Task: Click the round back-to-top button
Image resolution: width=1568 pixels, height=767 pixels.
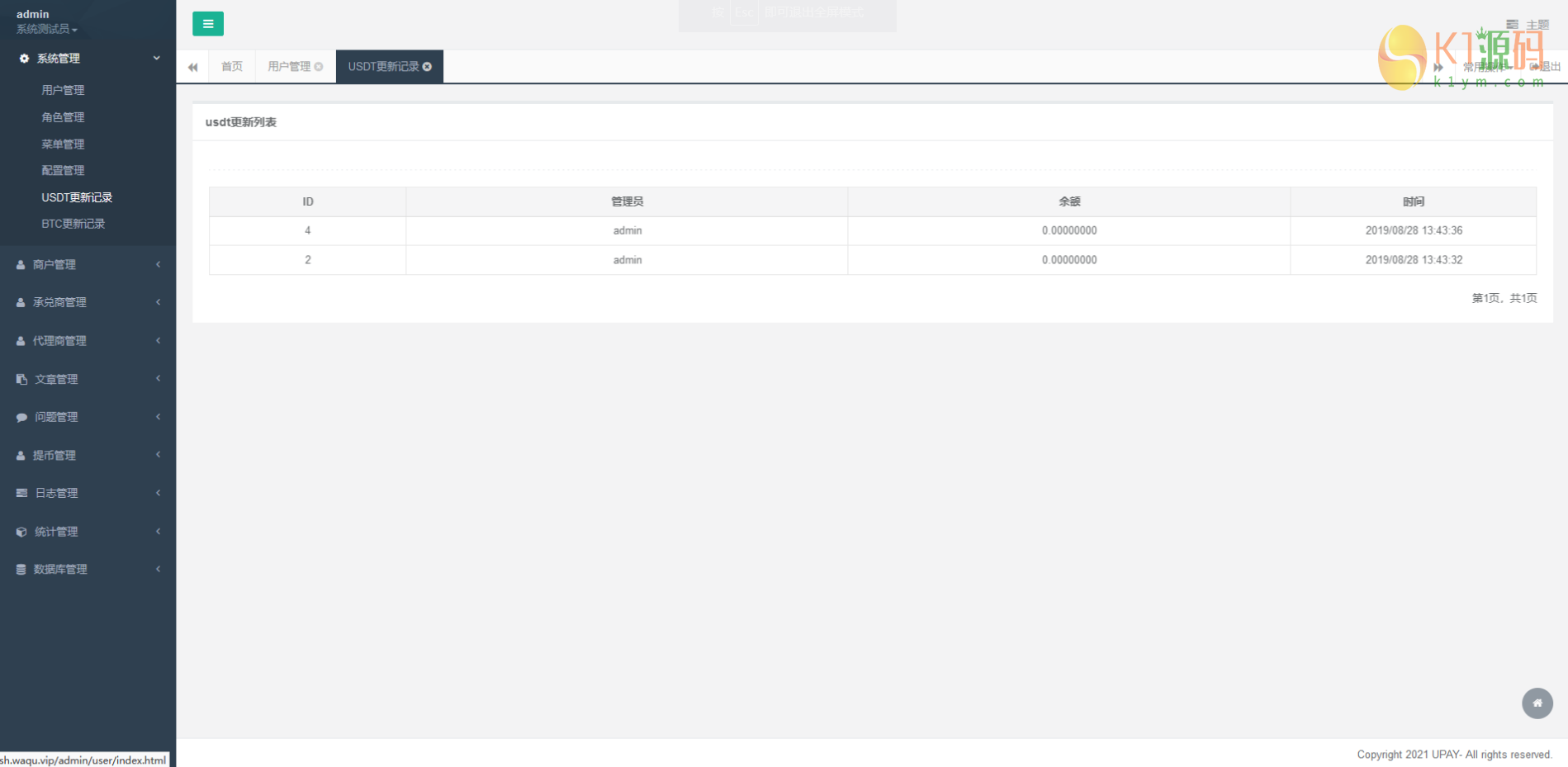Action: [1537, 703]
